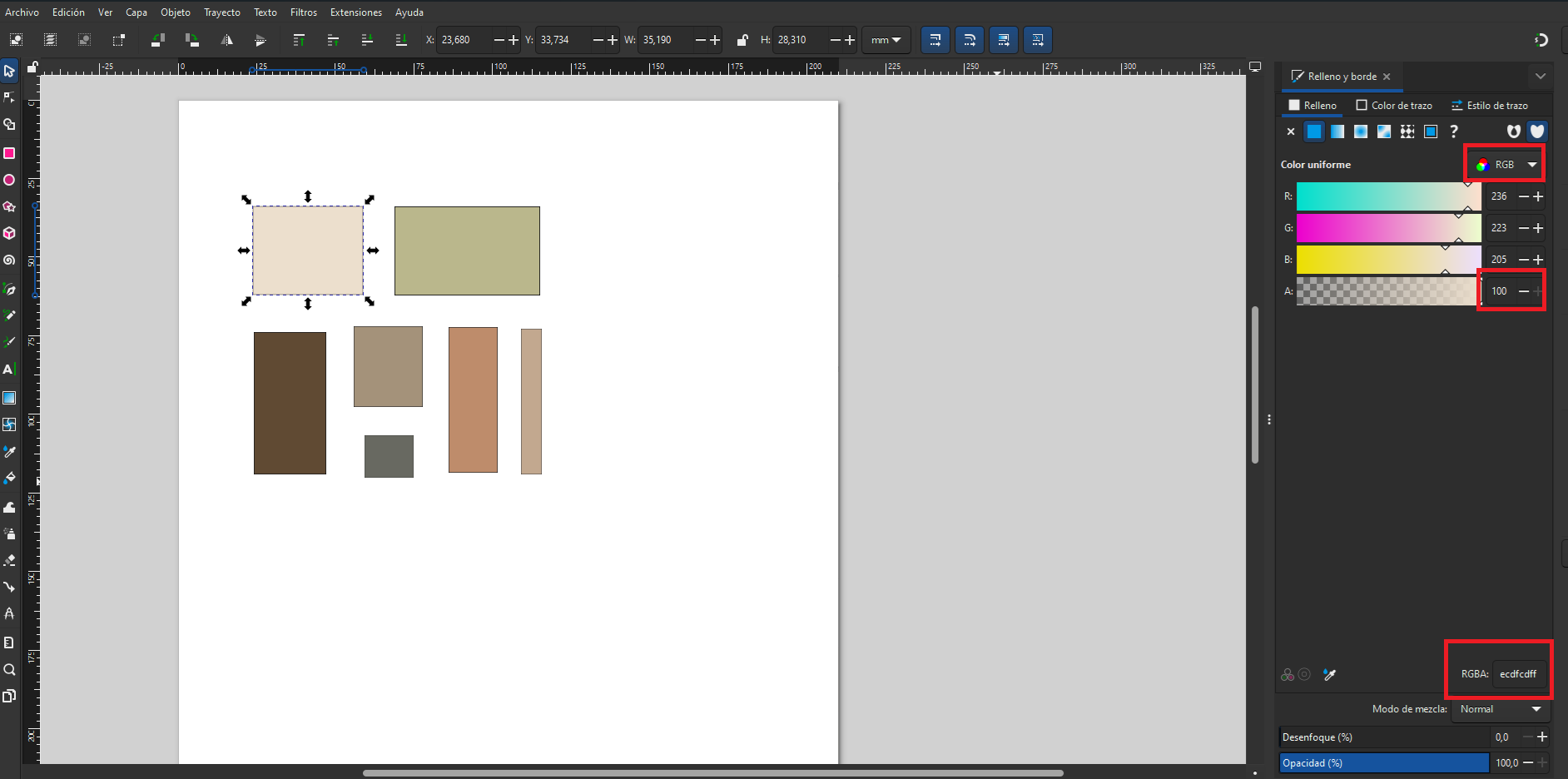Open the RGB color mode dropdown
Image resolution: width=1568 pixels, height=779 pixels.
1506,165
